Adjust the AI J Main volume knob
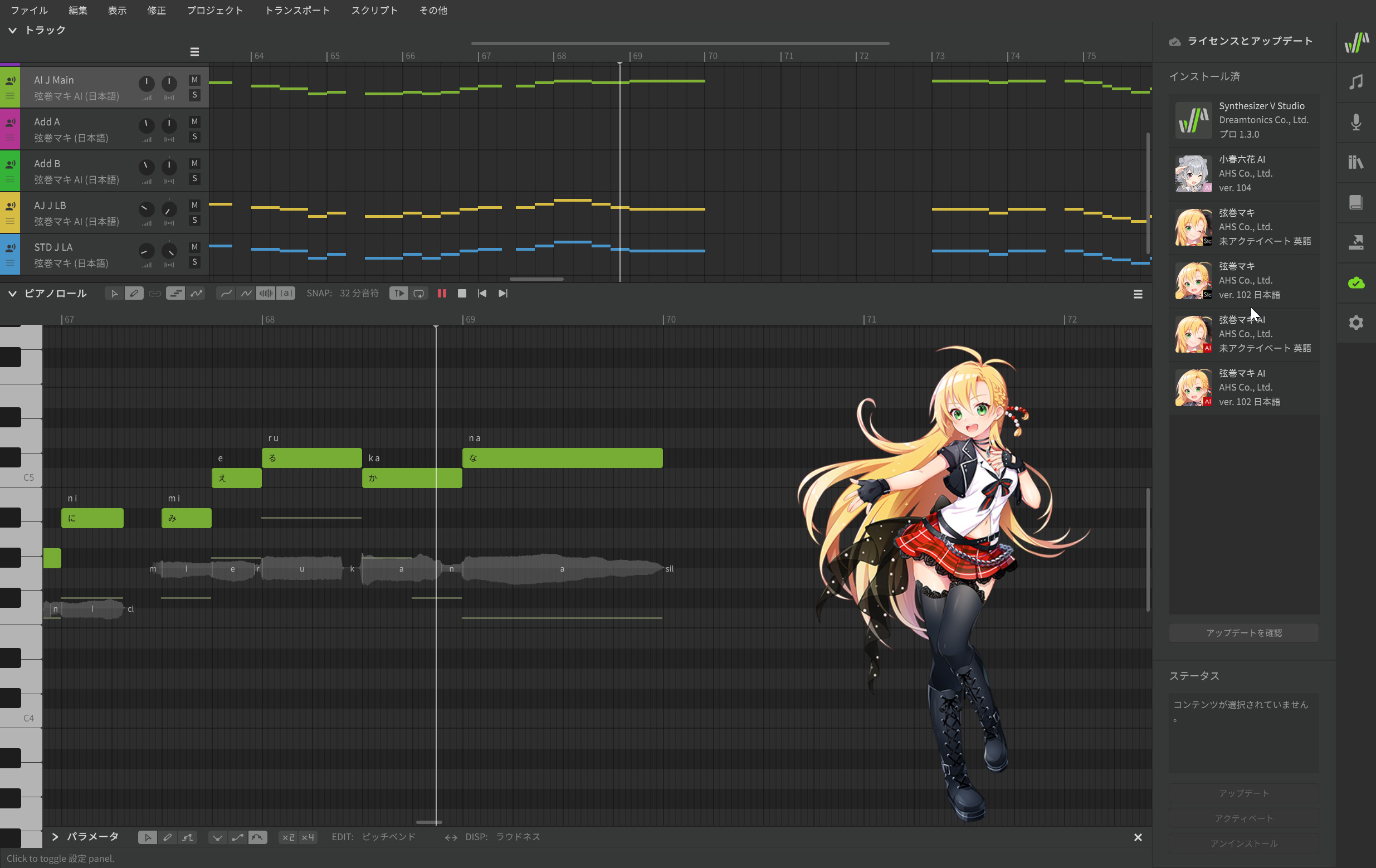 coord(147,84)
